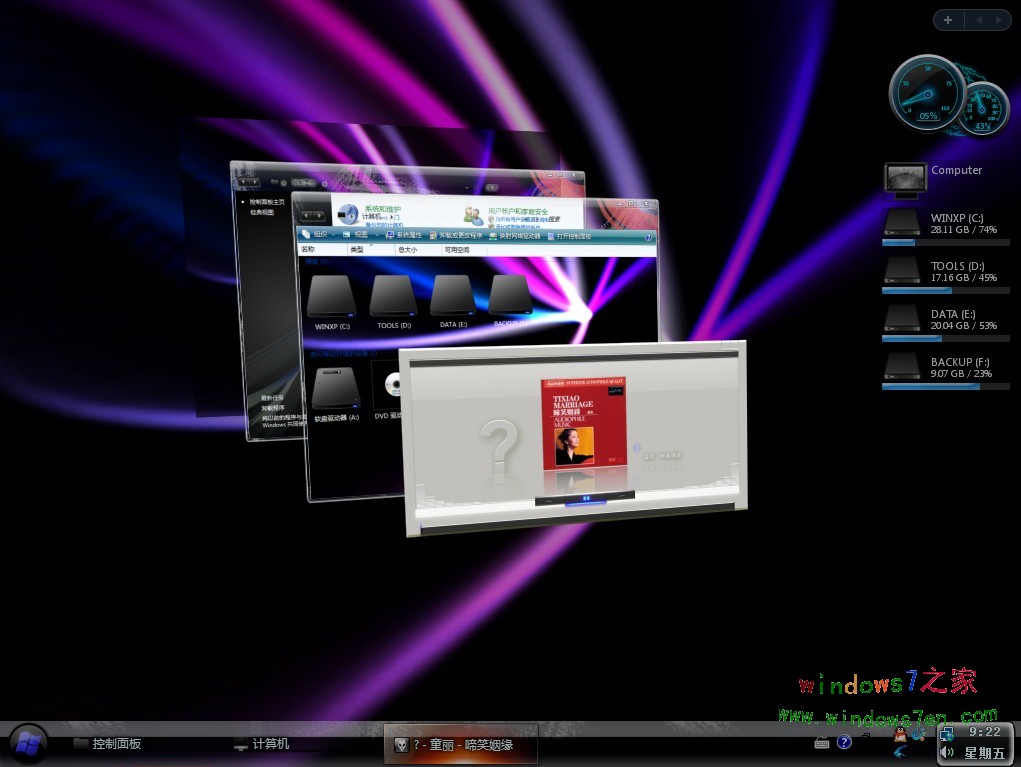Select TOOLS (D:) drive in explorer window

[x=394, y=299]
